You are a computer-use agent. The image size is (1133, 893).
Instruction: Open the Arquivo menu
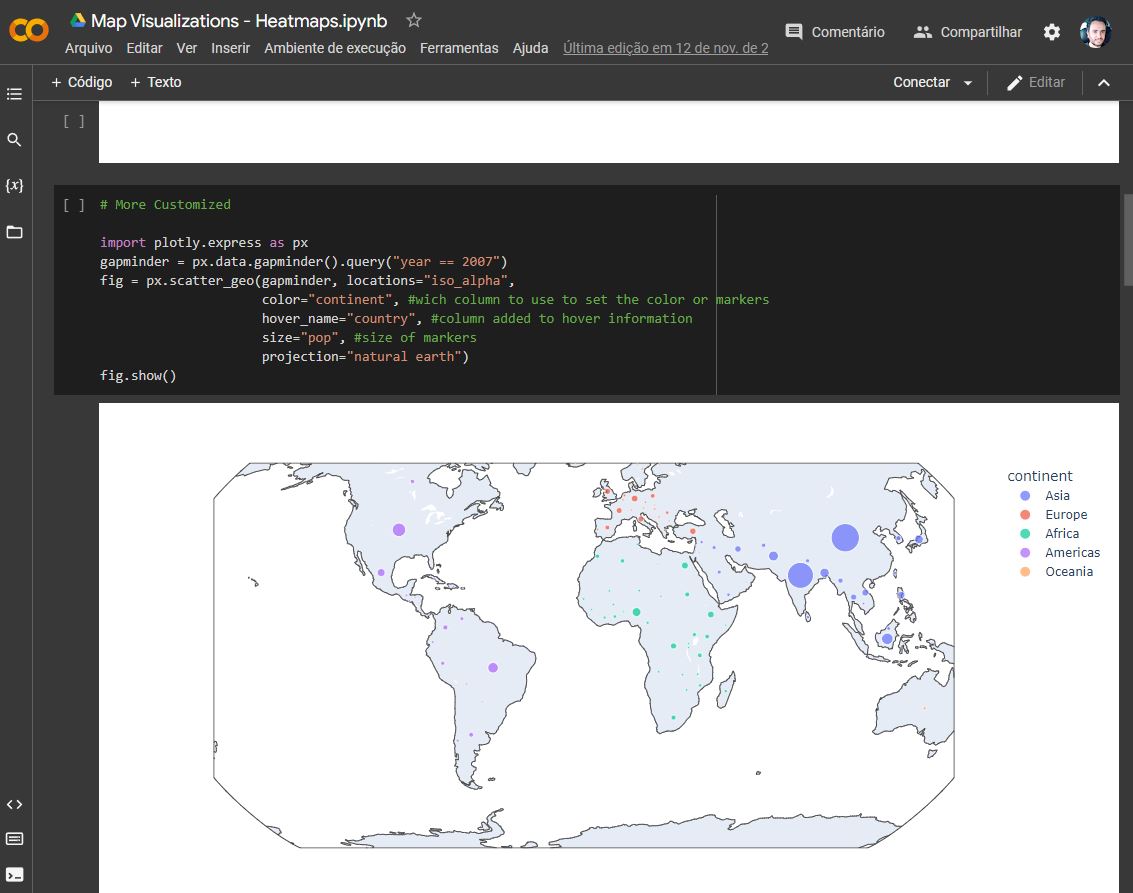click(88, 48)
